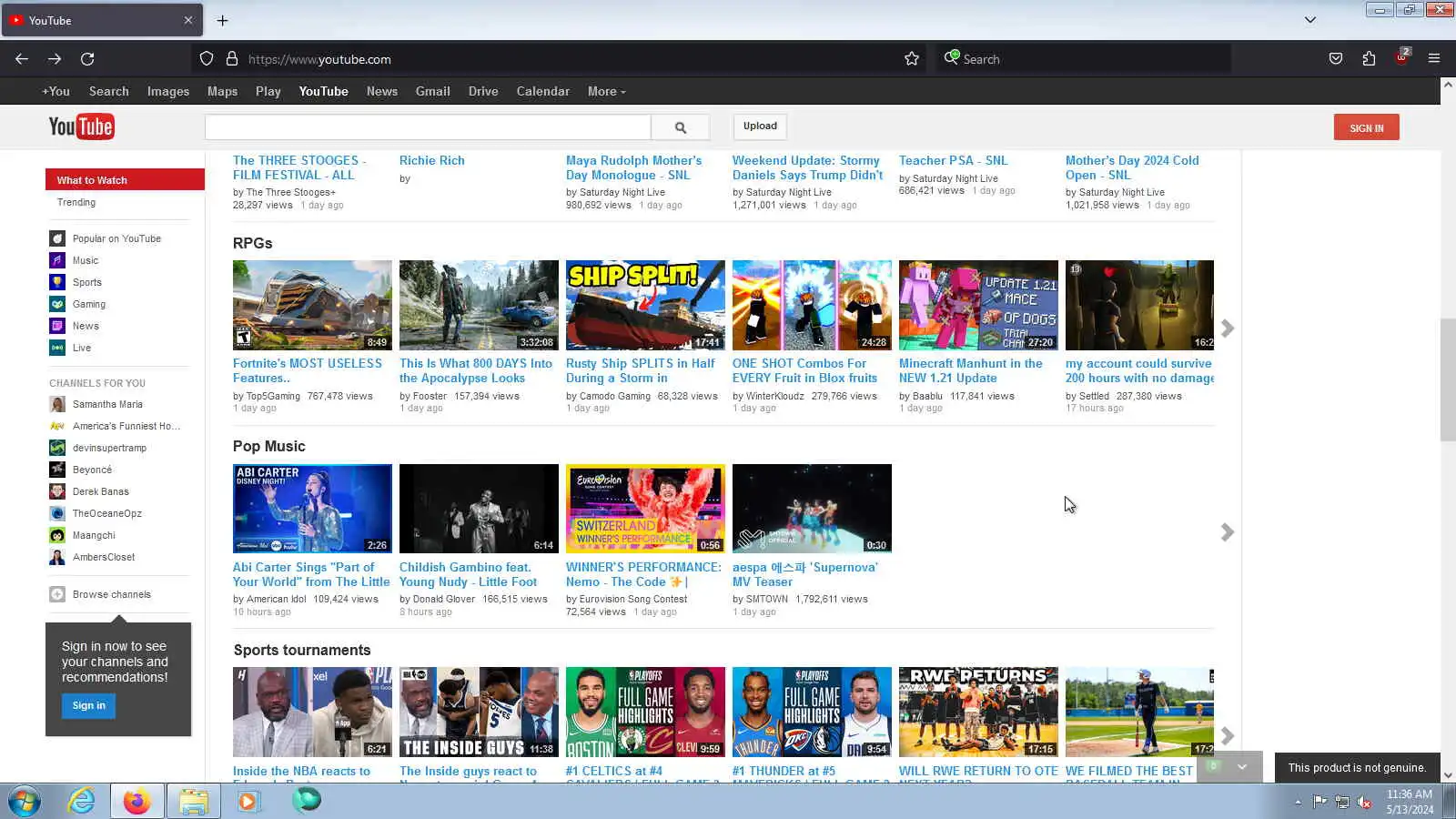The width and height of the screenshot is (1456, 819).
Task: Go back with the browser back arrow
Action: [22, 59]
